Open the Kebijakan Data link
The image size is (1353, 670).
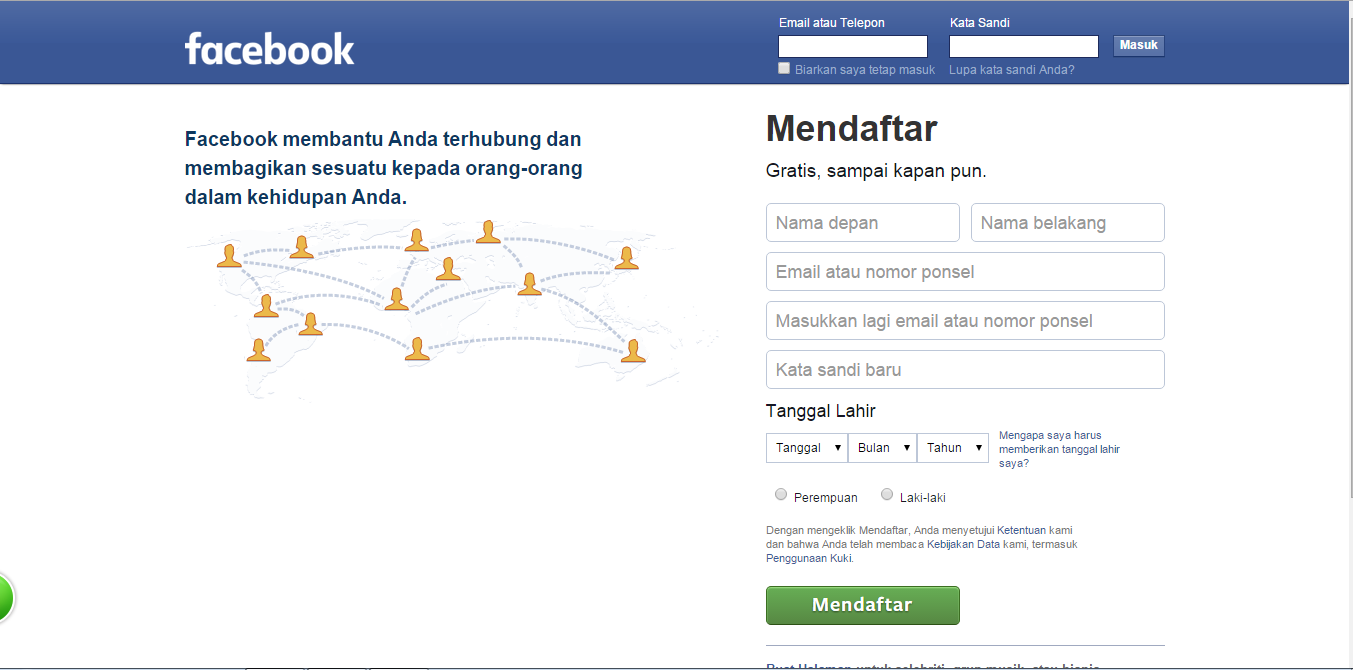[963, 544]
